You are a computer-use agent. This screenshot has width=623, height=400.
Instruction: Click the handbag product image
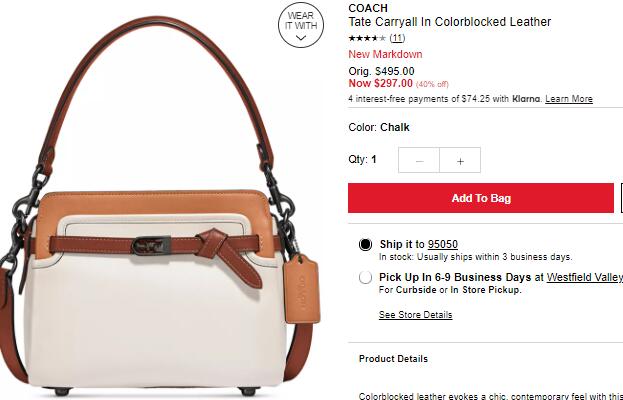coord(159,207)
